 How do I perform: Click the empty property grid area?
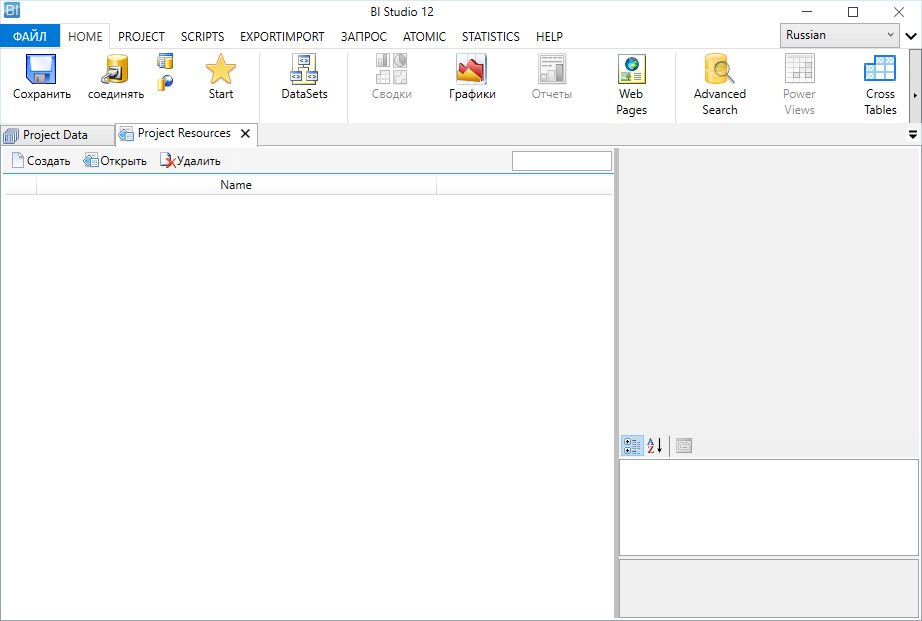(x=769, y=508)
